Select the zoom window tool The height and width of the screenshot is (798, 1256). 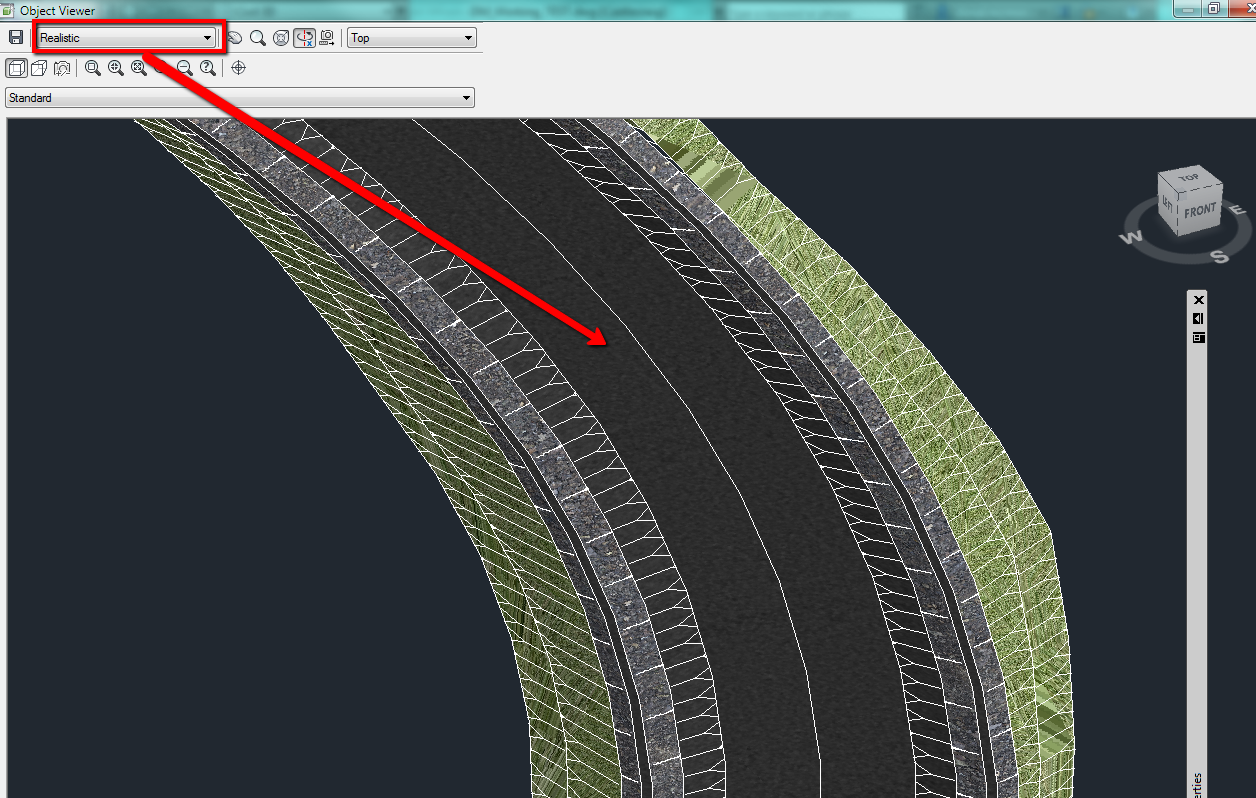click(92, 68)
